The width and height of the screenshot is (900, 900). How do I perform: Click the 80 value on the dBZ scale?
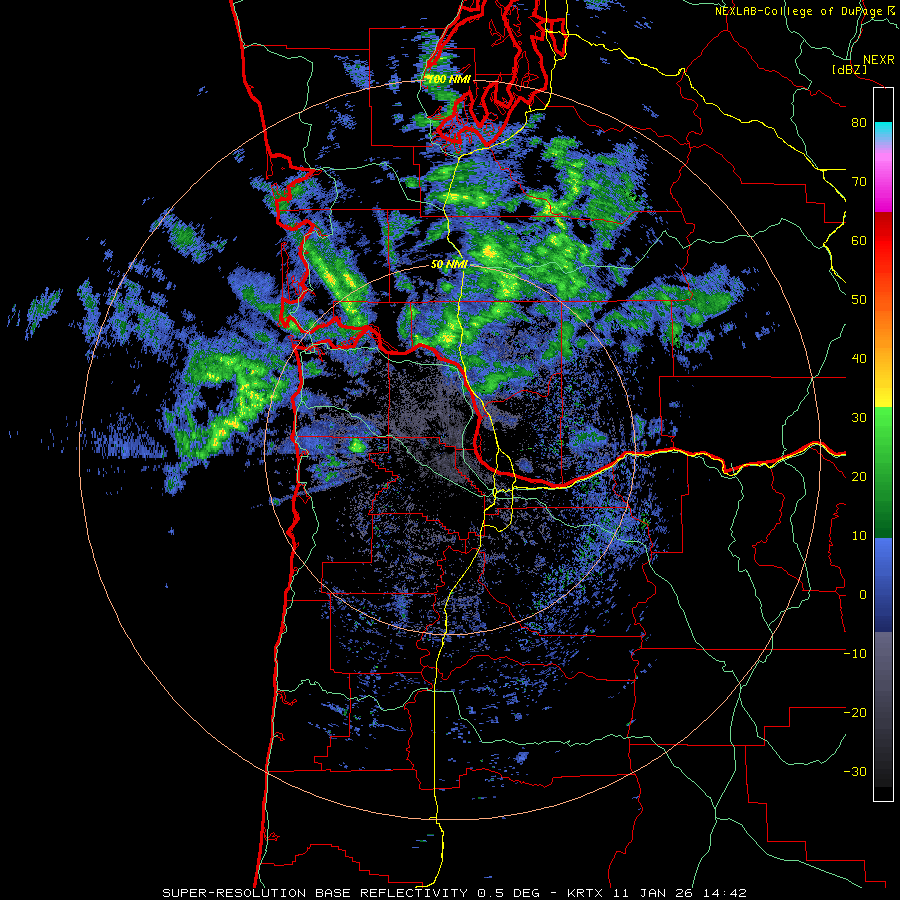[x=859, y=122]
